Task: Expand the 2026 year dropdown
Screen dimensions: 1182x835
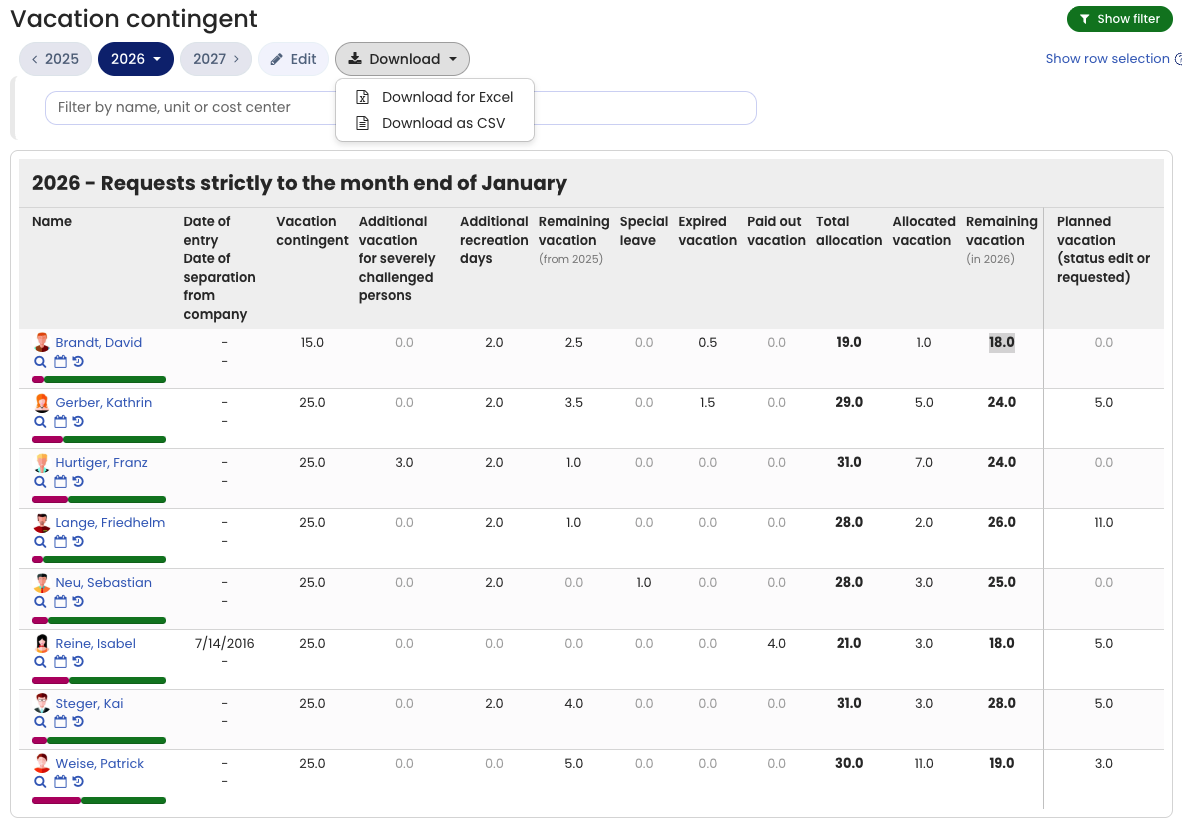Action: click(136, 59)
